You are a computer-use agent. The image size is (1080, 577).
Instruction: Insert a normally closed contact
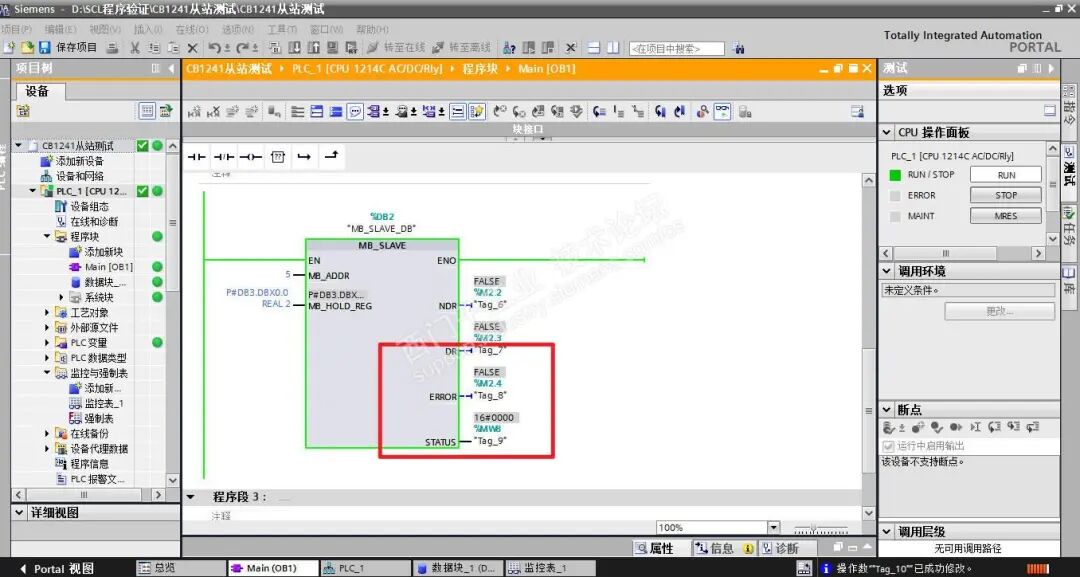[x=224, y=157]
